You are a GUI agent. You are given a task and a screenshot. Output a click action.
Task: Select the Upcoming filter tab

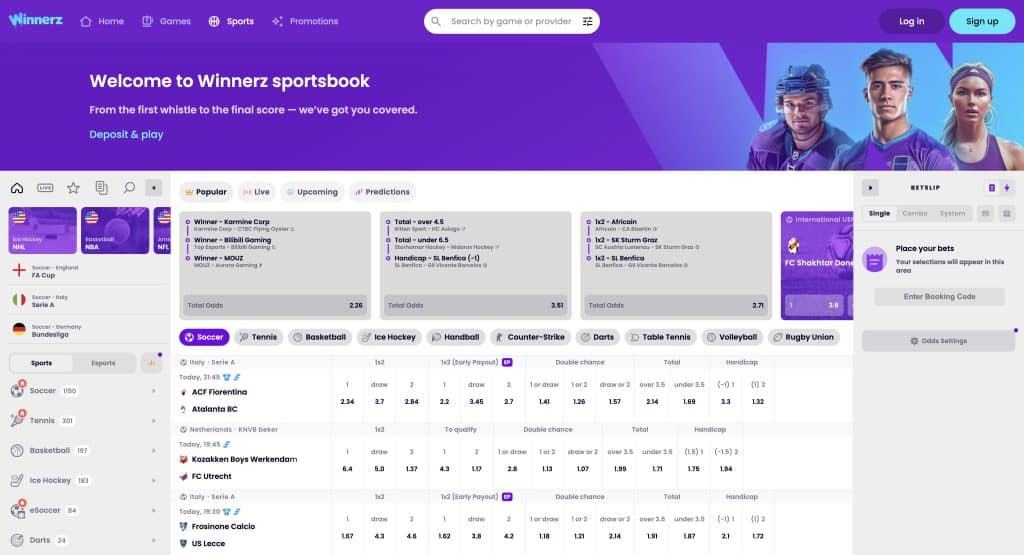click(x=312, y=192)
